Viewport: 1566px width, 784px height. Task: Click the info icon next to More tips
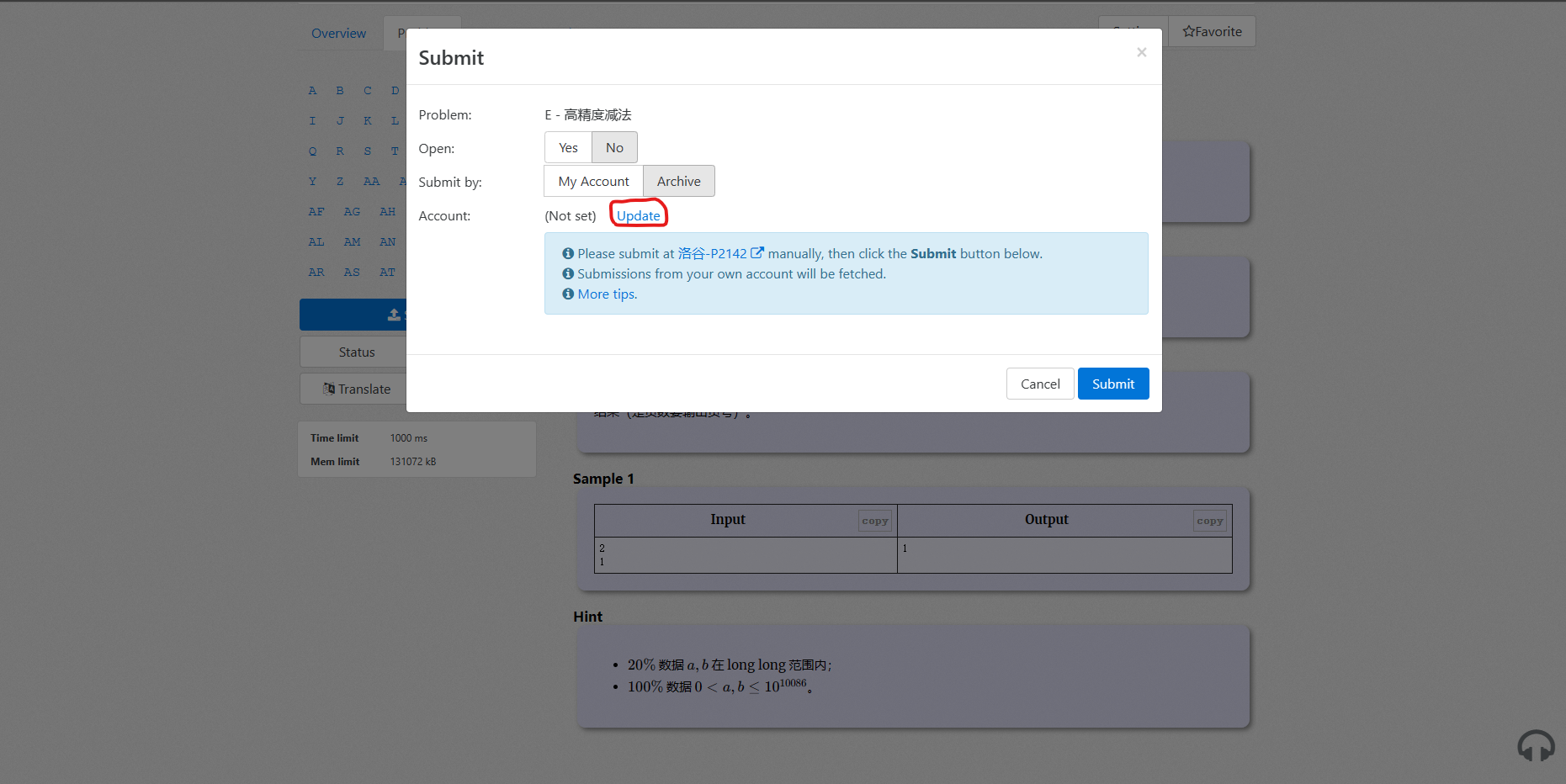568,294
